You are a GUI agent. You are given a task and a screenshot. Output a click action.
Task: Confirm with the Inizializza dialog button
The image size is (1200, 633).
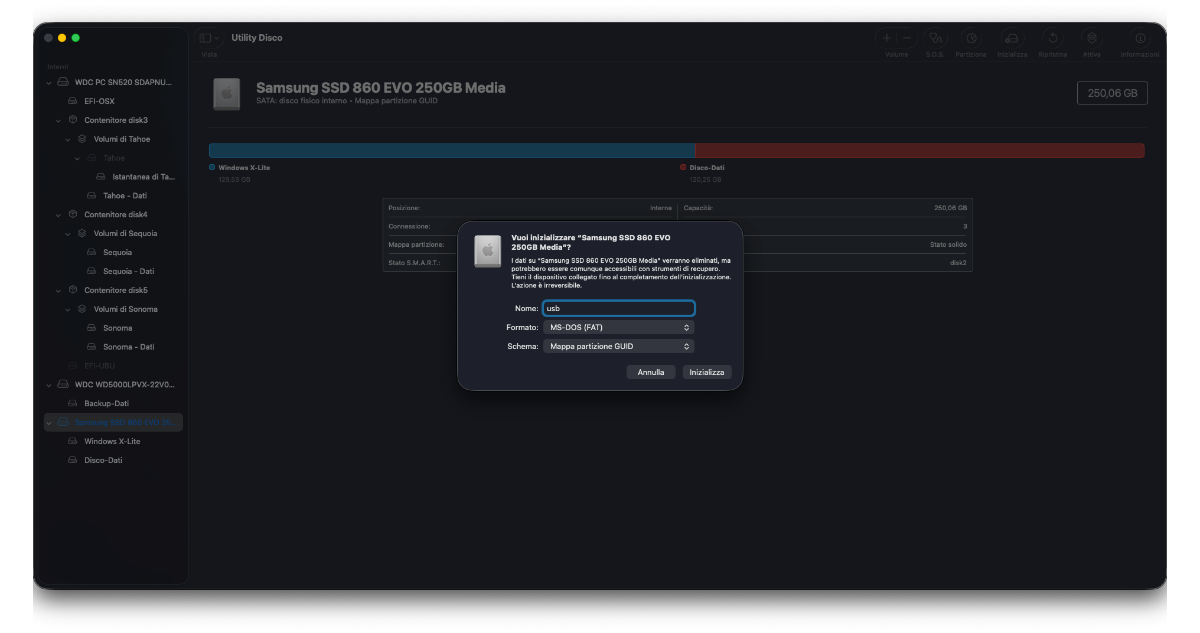point(707,372)
